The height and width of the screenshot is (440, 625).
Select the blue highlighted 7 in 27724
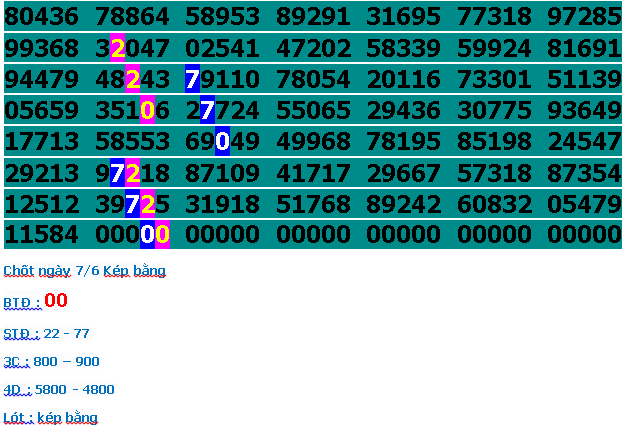tap(207, 111)
